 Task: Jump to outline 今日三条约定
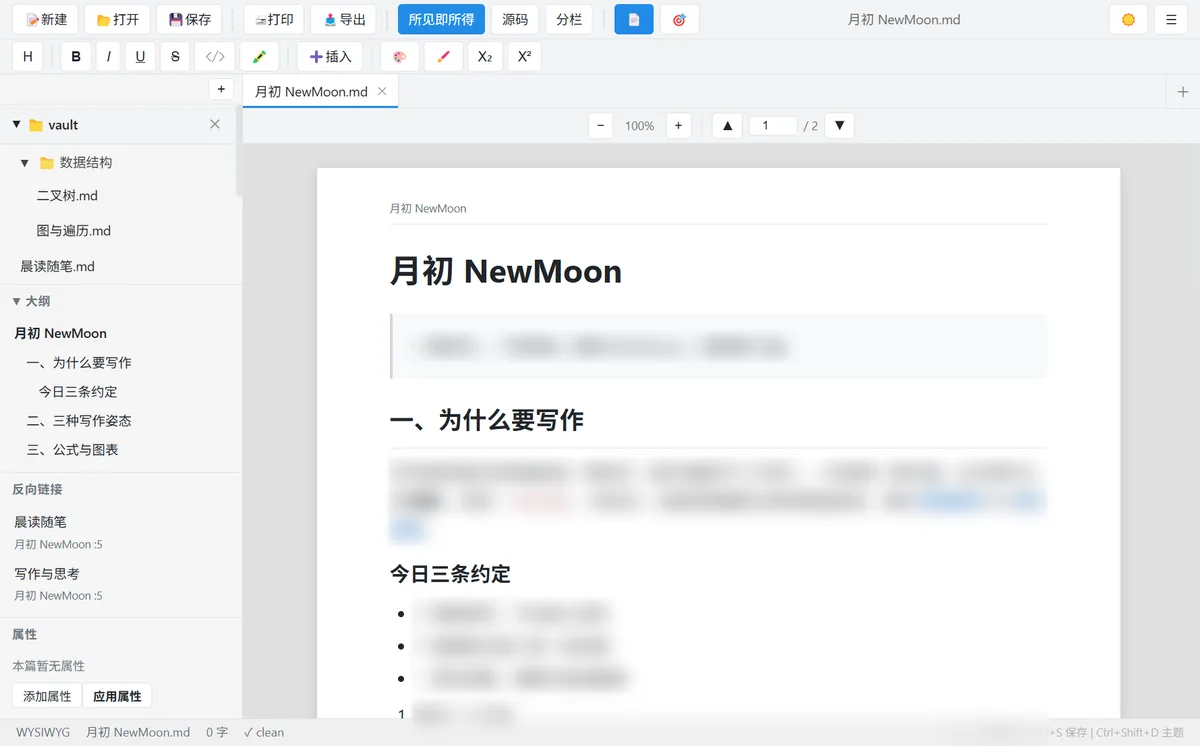[78, 391]
